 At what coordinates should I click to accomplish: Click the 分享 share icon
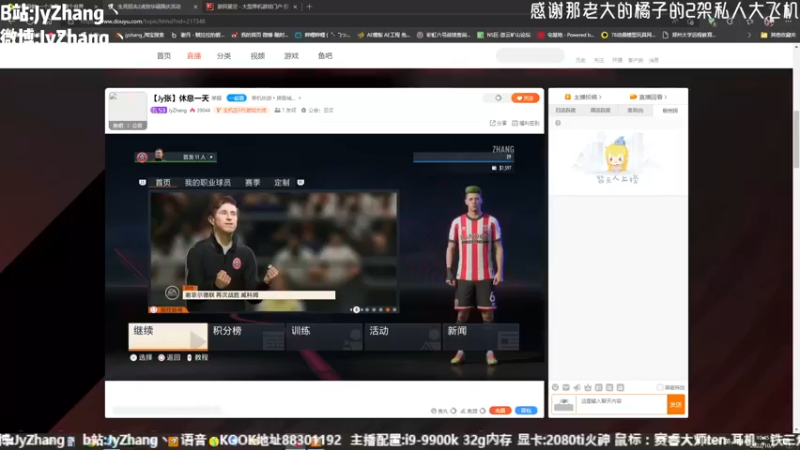[493, 123]
